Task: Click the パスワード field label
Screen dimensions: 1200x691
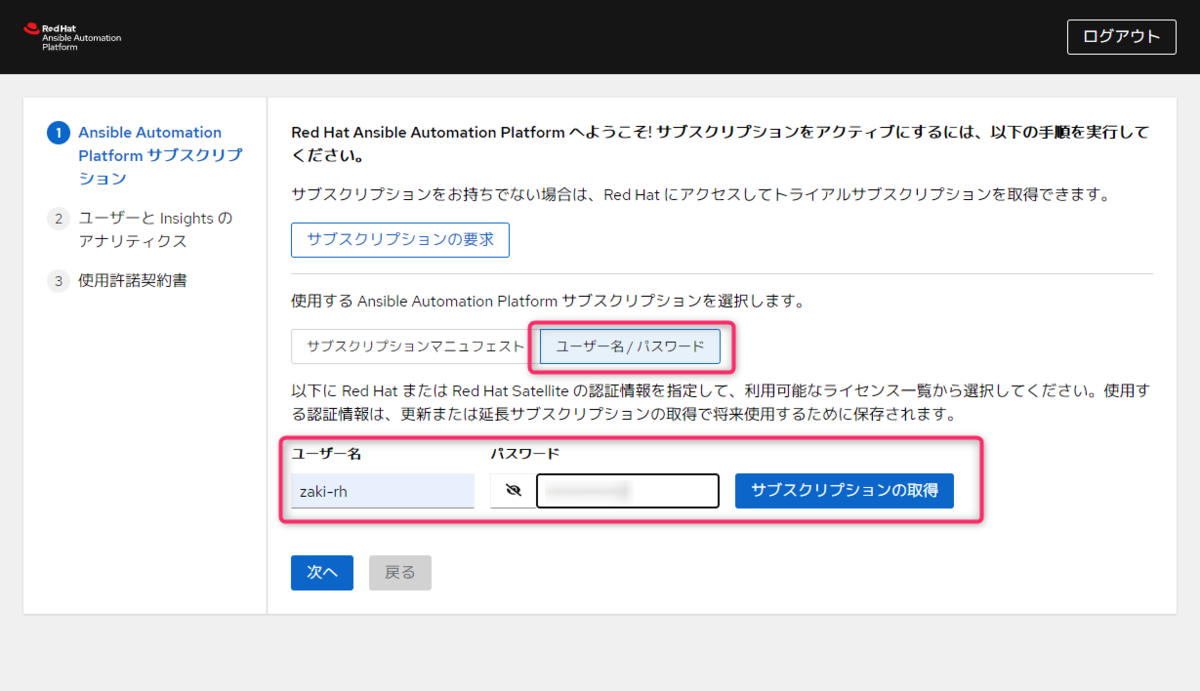Action: [525, 453]
